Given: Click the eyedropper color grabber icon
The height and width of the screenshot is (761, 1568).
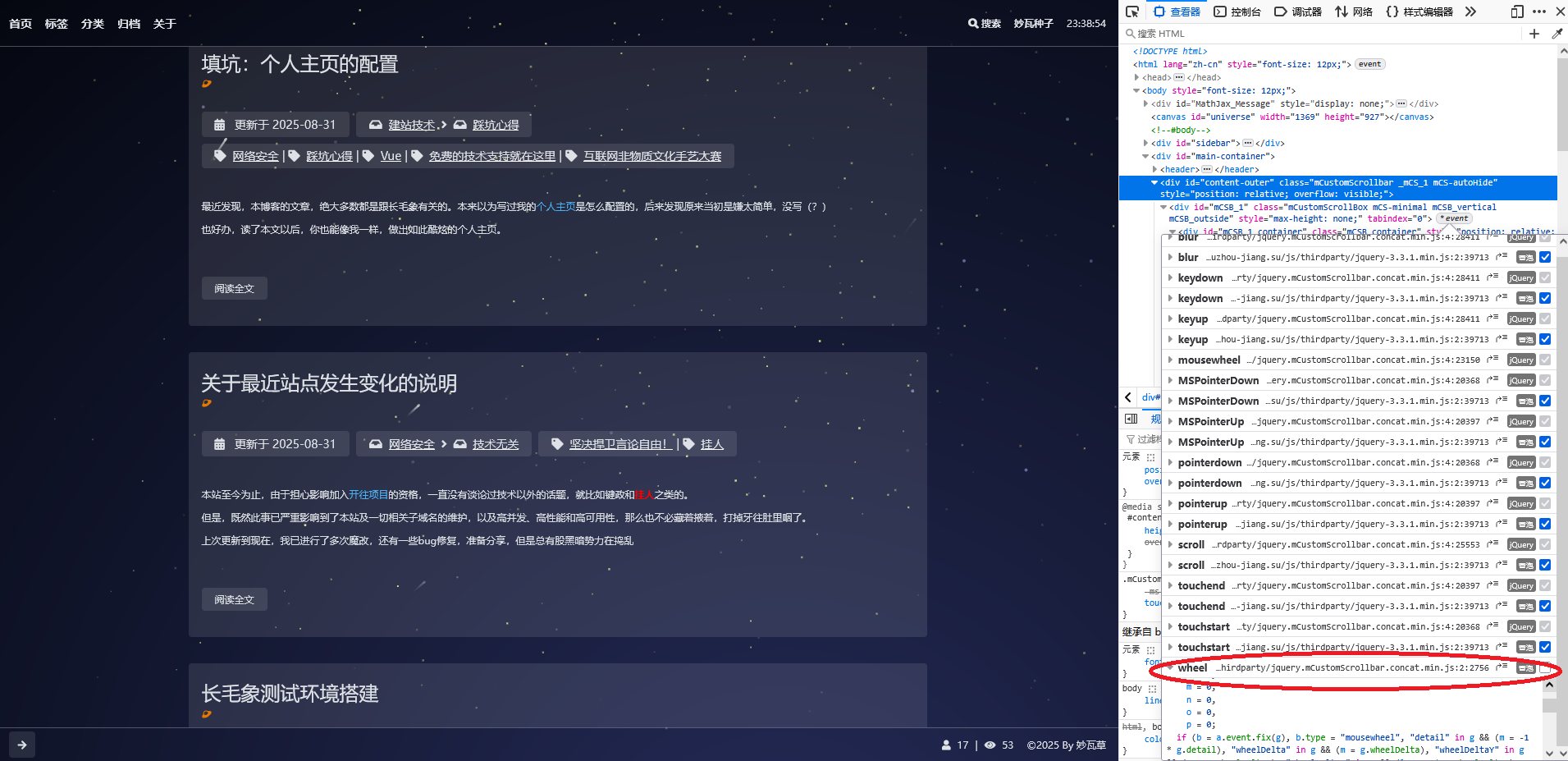Looking at the screenshot, I should coord(1557,34).
